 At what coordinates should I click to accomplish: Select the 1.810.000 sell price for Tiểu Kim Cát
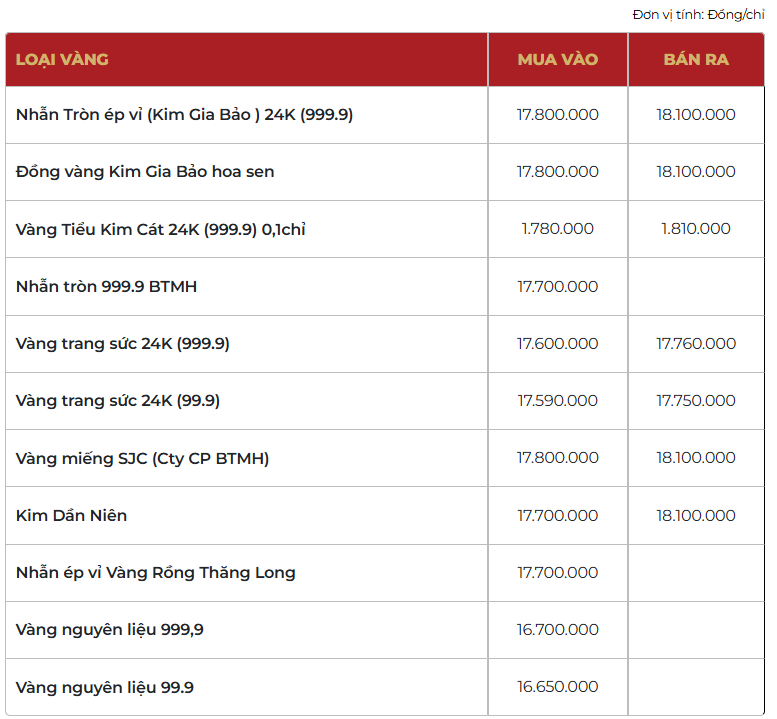(696, 229)
